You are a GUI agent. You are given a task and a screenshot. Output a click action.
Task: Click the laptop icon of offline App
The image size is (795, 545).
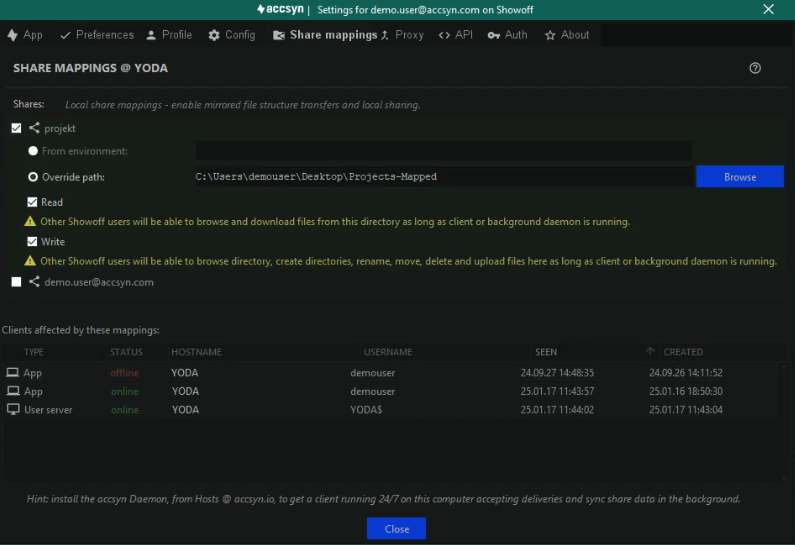click(x=13, y=373)
